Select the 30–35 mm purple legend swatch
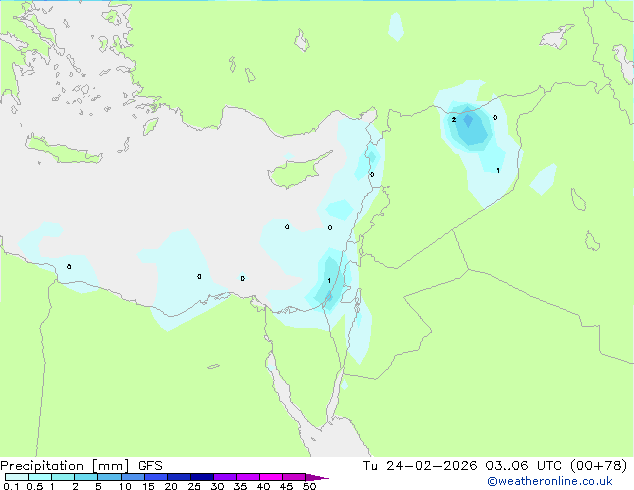 tap(224, 477)
